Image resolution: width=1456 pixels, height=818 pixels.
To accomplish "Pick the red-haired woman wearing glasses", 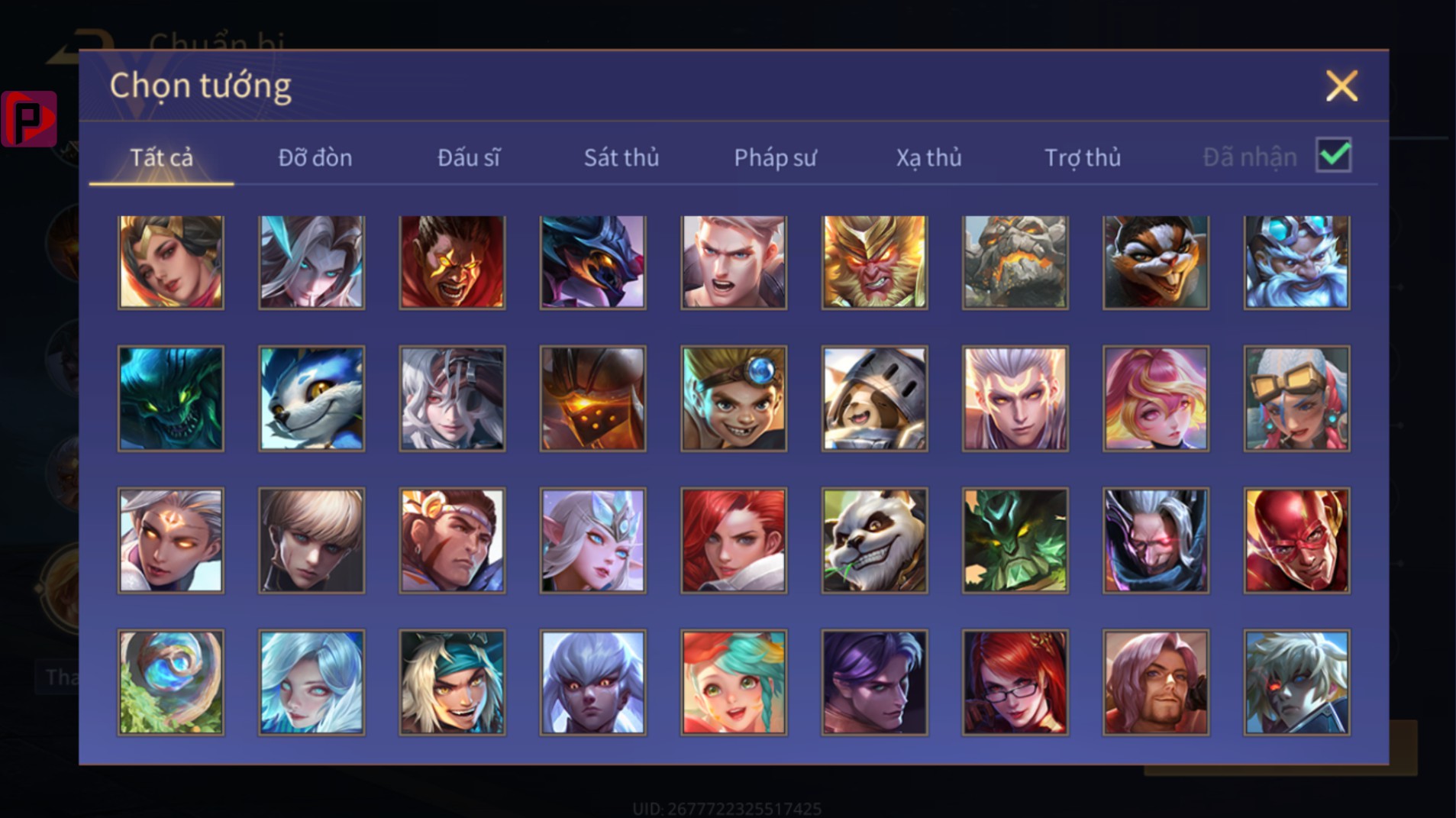I will (x=1015, y=682).
